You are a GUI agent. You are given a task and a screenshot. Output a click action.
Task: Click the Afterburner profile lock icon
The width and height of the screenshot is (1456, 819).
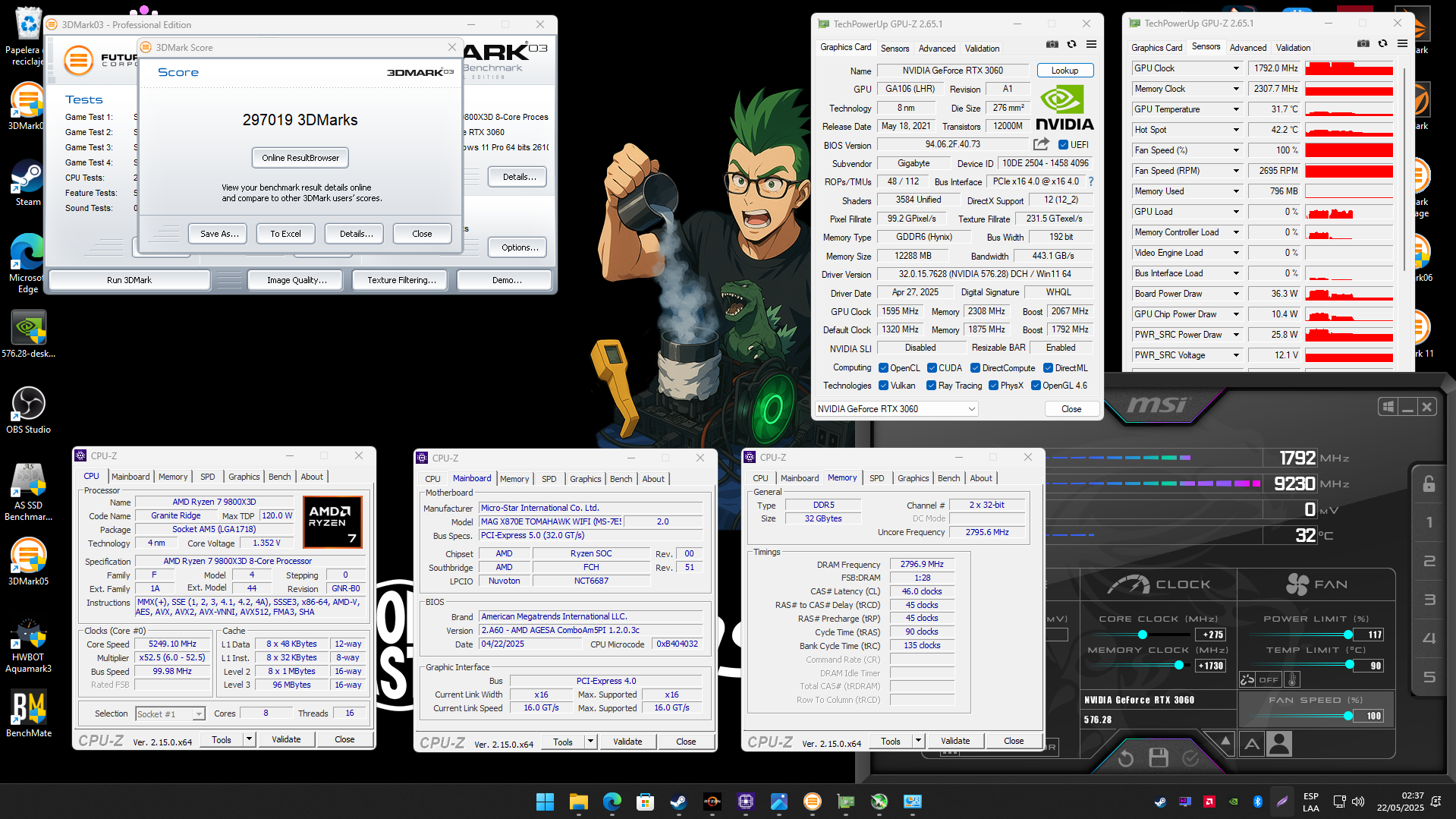click(1429, 484)
